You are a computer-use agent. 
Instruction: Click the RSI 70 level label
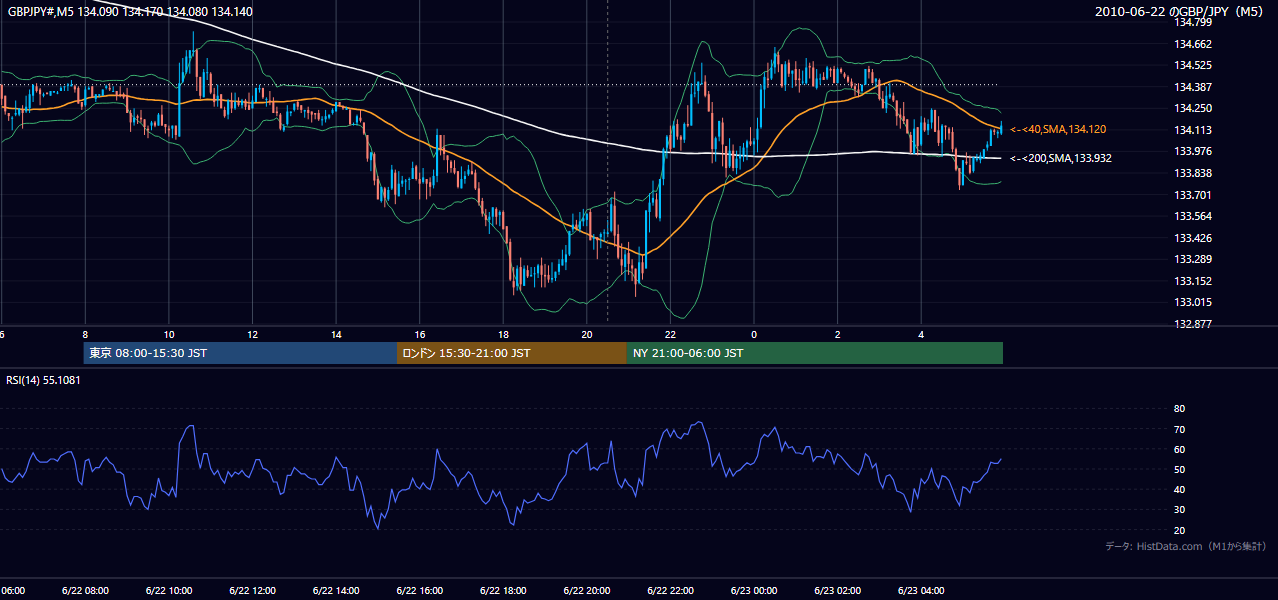coord(1179,429)
